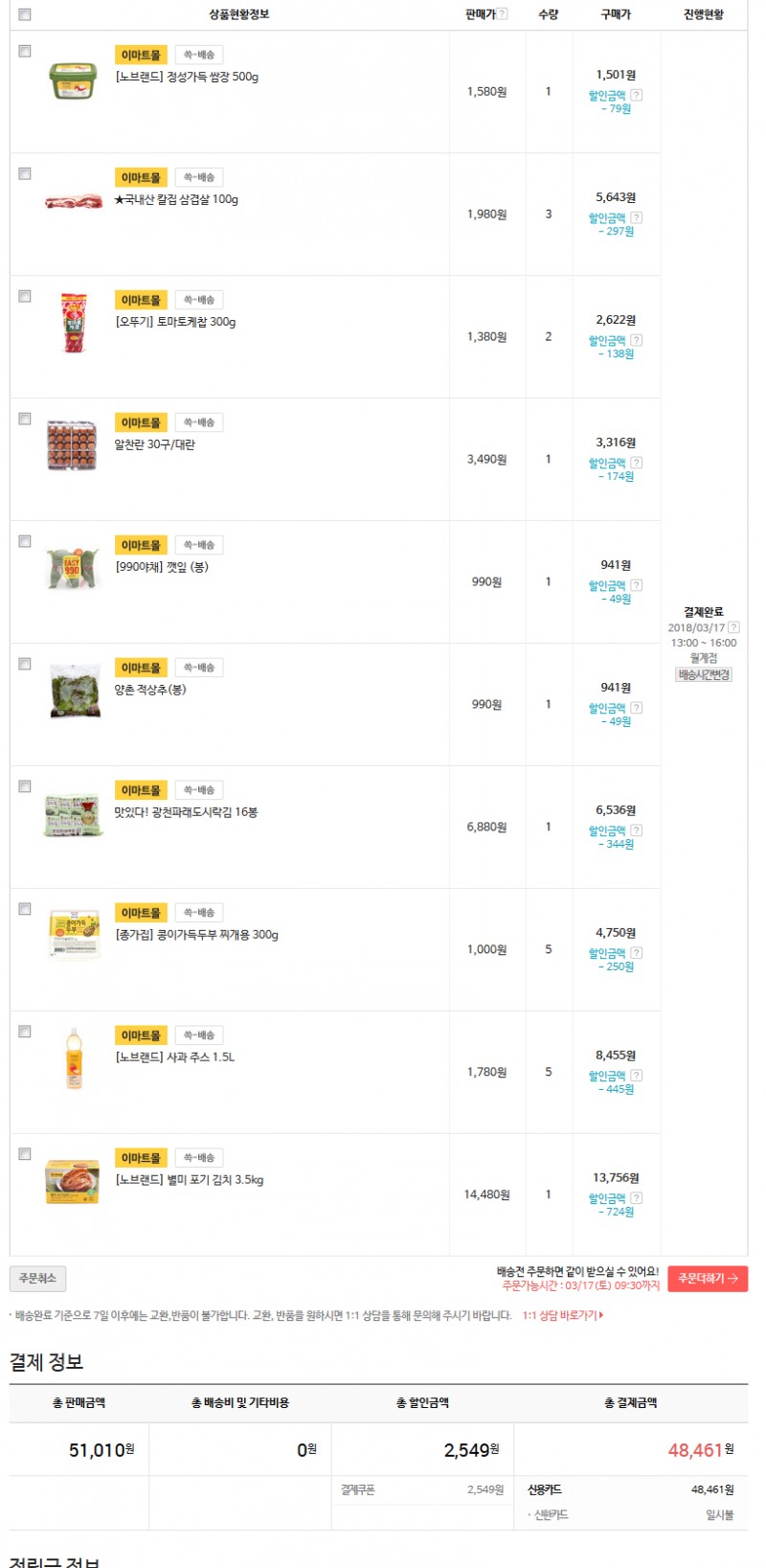The width and height of the screenshot is (766, 1568).
Task: Toggle the select-all checkbox in table header
Action: click(x=25, y=14)
